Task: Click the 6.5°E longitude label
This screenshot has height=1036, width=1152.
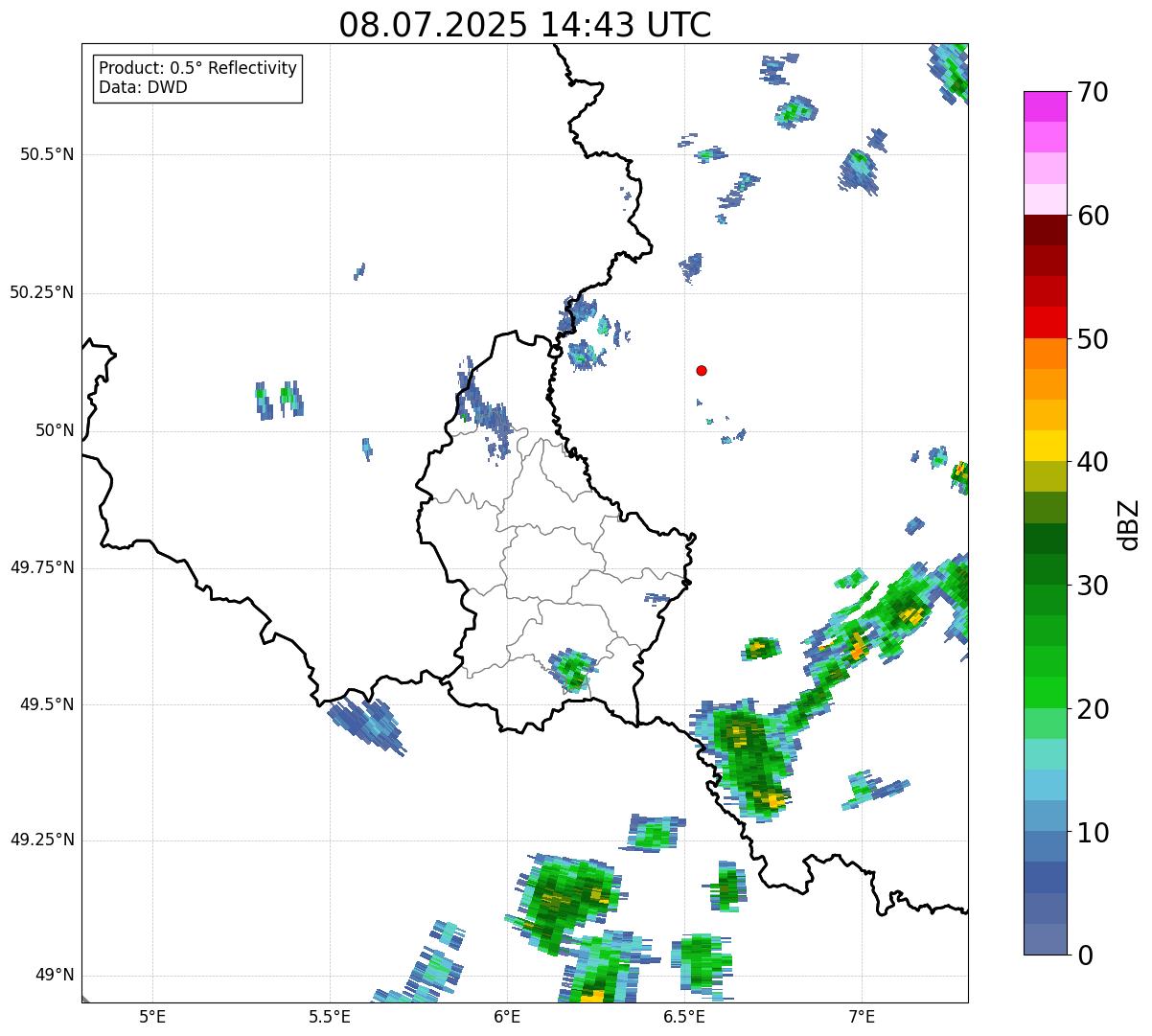Action: tap(684, 1016)
